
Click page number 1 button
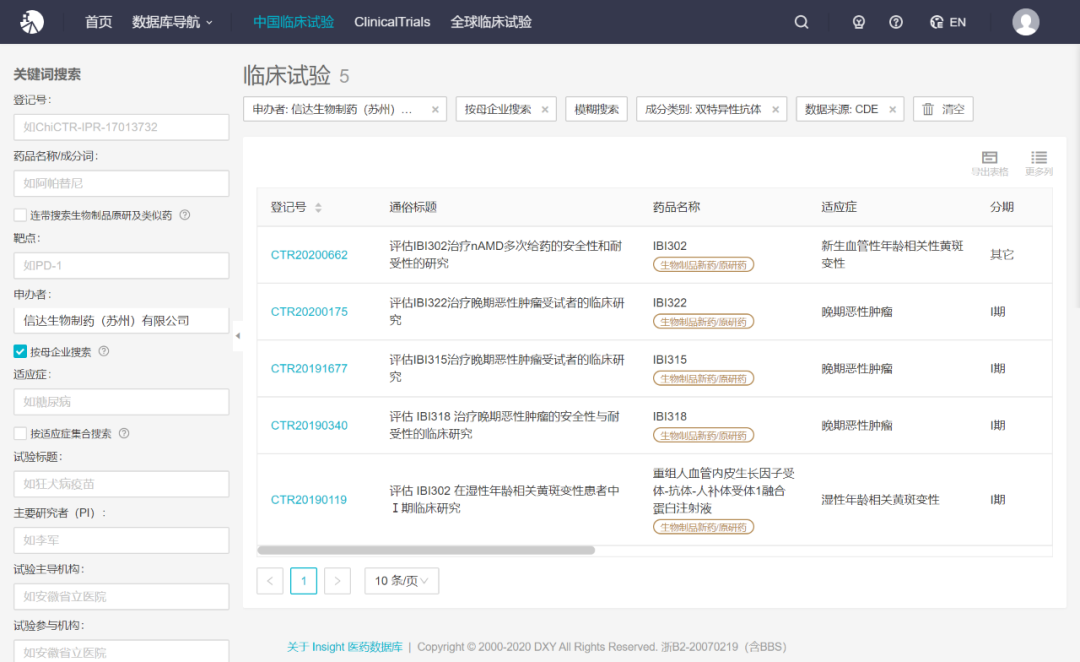(x=304, y=581)
